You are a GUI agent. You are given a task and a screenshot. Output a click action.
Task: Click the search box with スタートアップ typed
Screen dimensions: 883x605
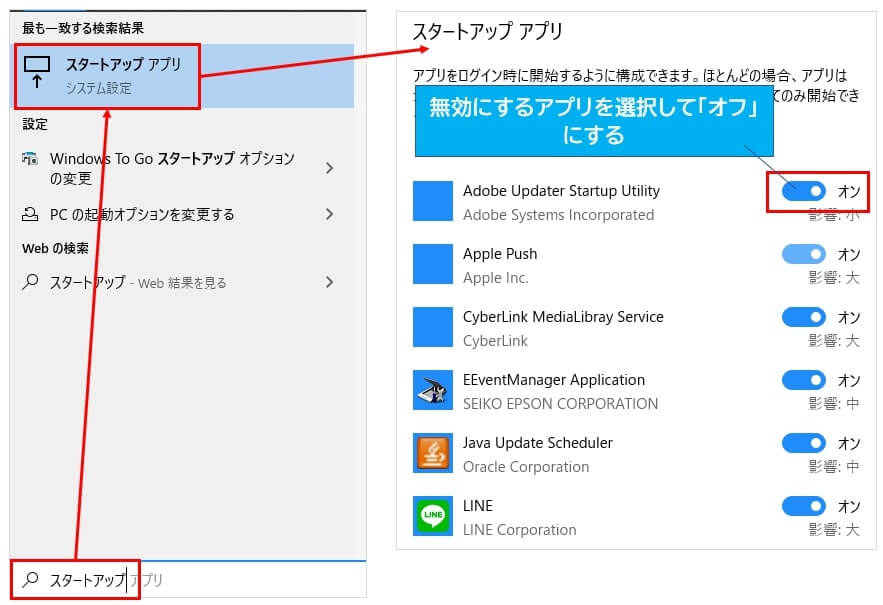[x=189, y=580]
